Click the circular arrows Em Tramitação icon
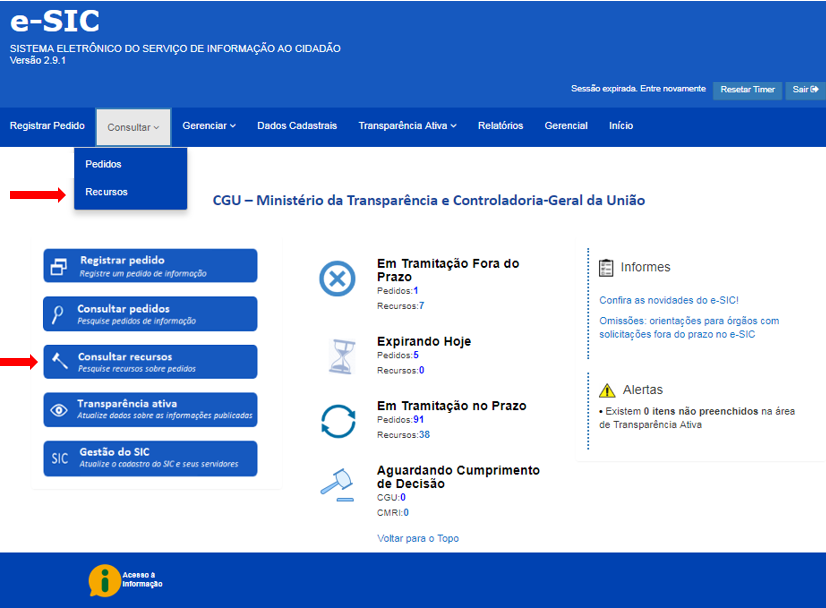 click(x=337, y=420)
